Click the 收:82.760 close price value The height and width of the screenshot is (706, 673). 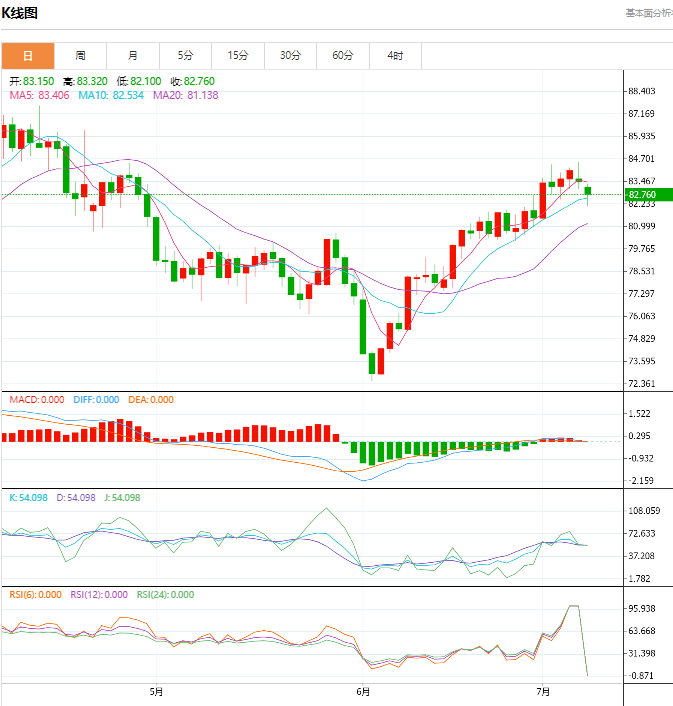pos(193,81)
